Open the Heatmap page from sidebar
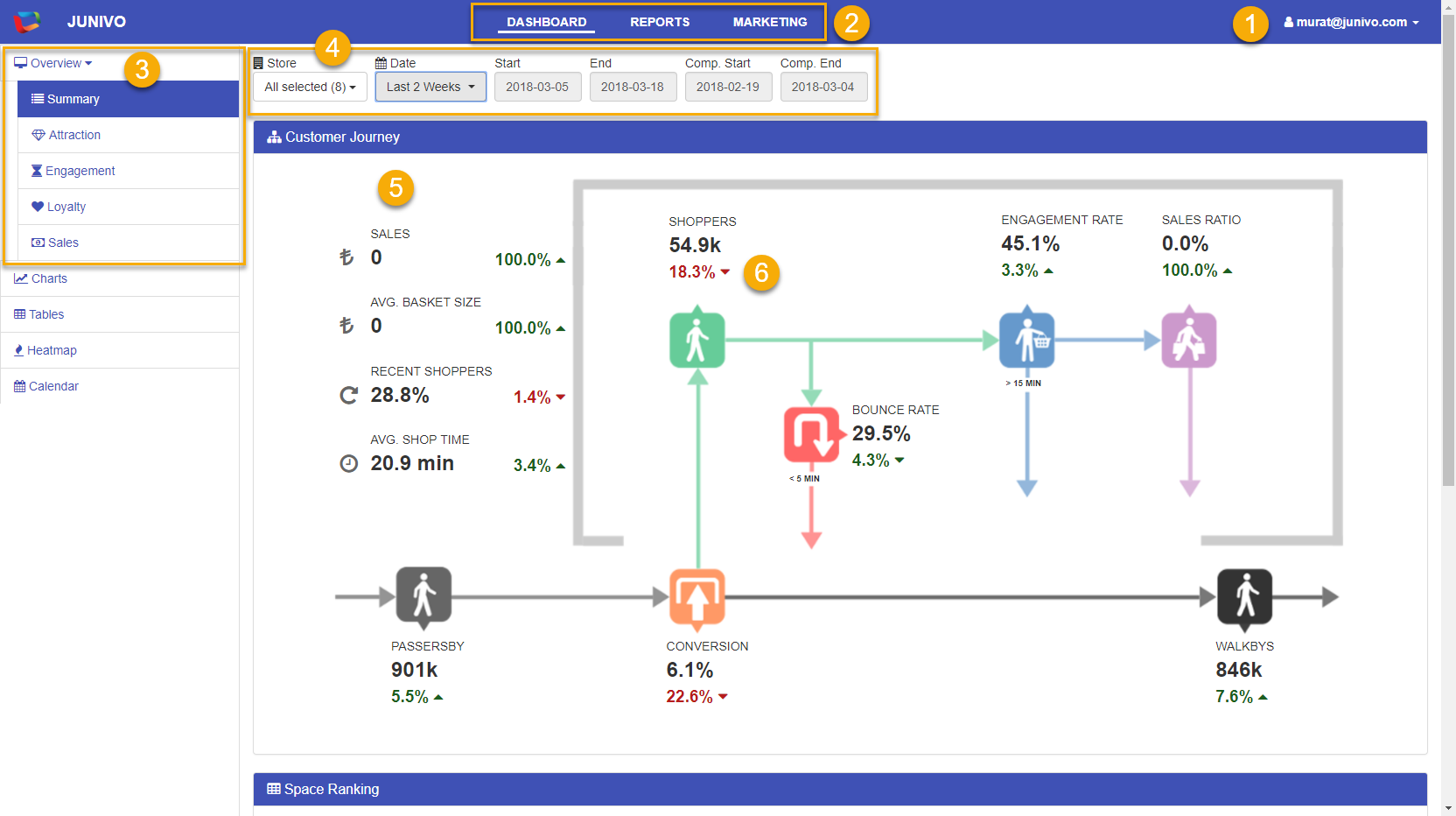The image size is (1456, 816). tap(52, 350)
